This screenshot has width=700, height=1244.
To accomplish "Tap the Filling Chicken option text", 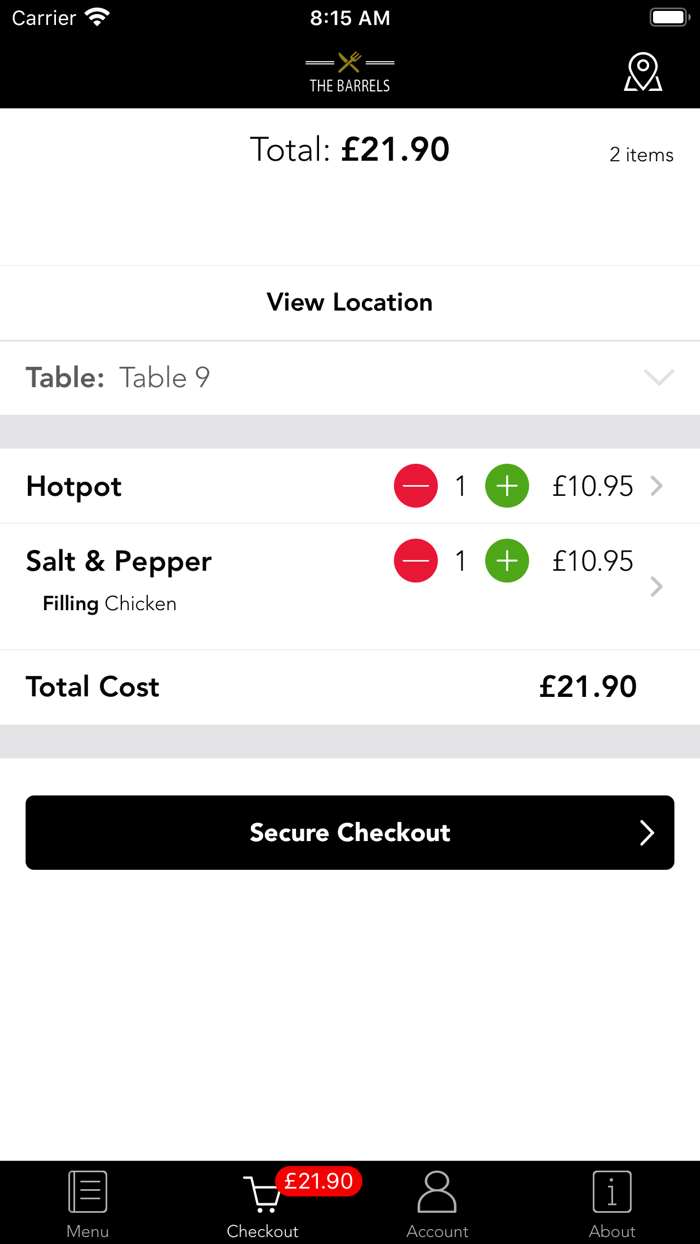I will pyautogui.click(x=110, y=604).
